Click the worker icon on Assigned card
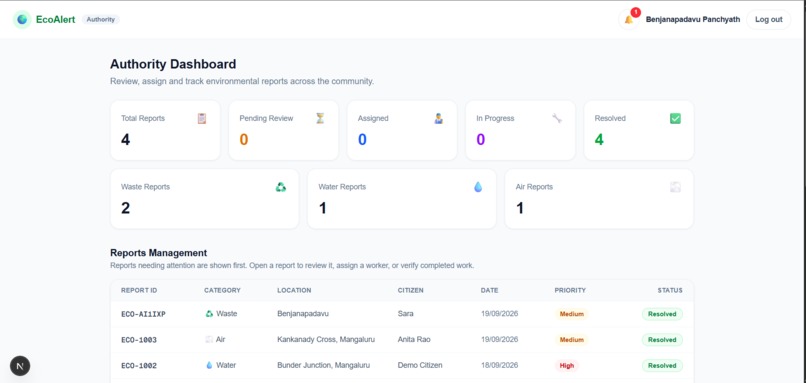Image resolution: width=806 pixels, height=383 pixels. [438, 119]
